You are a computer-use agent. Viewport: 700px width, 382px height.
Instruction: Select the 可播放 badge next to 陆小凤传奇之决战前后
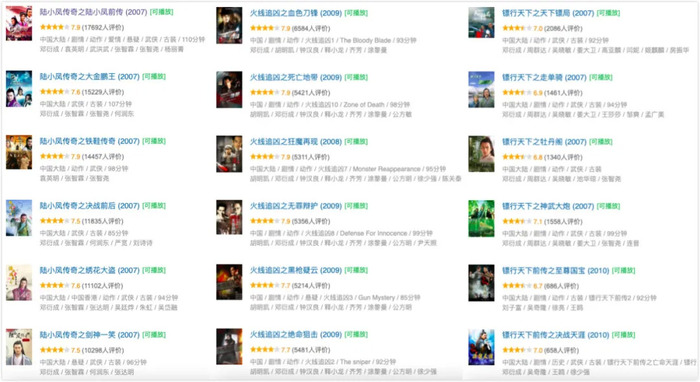point(154,206)
